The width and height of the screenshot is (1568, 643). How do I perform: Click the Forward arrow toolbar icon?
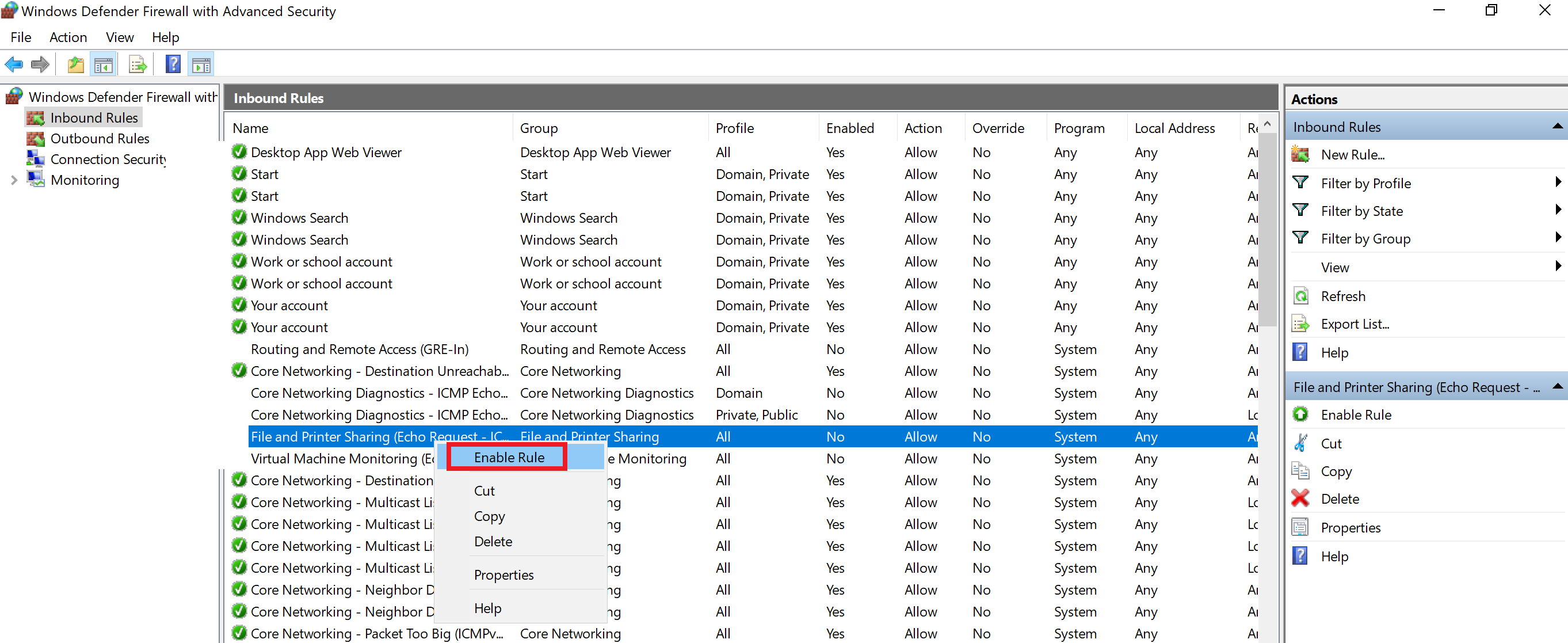40,64
